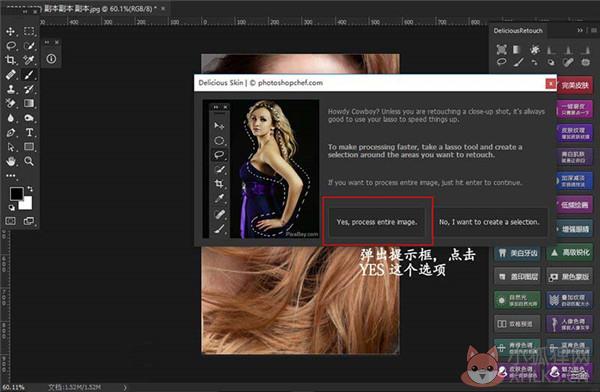Click the zoom percentage field 60.11%
Viewport: 600px width, 392px height.
[x=13, y=387]
